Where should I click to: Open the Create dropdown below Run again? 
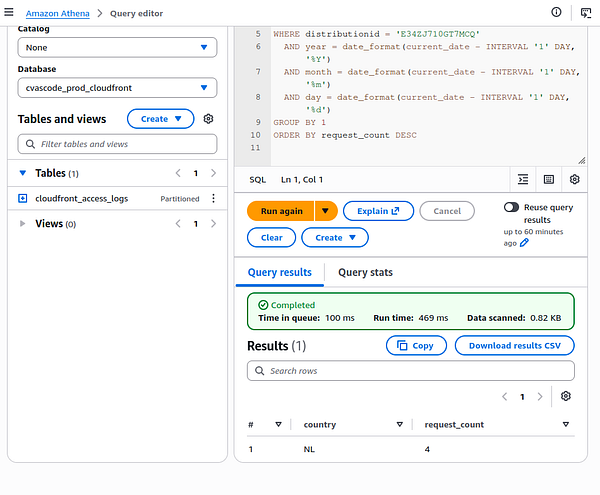335,238
